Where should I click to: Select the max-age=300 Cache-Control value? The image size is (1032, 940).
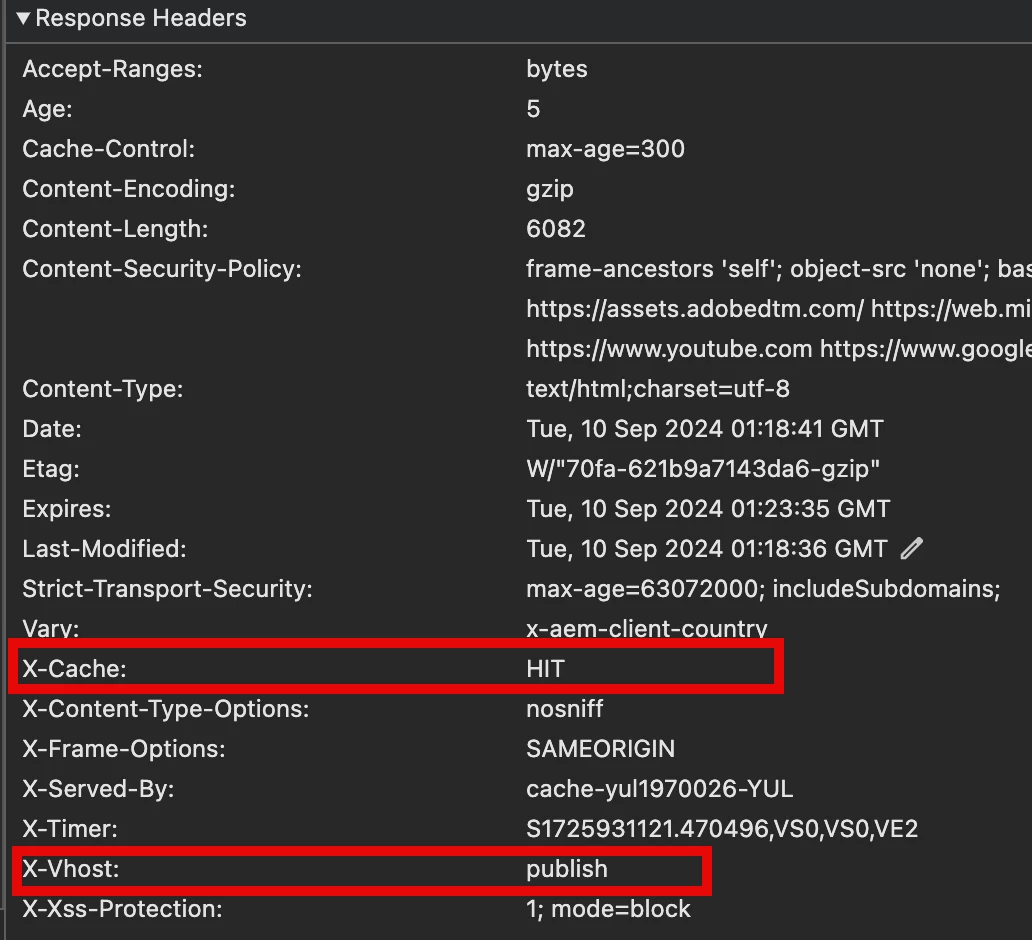[605, 149]
